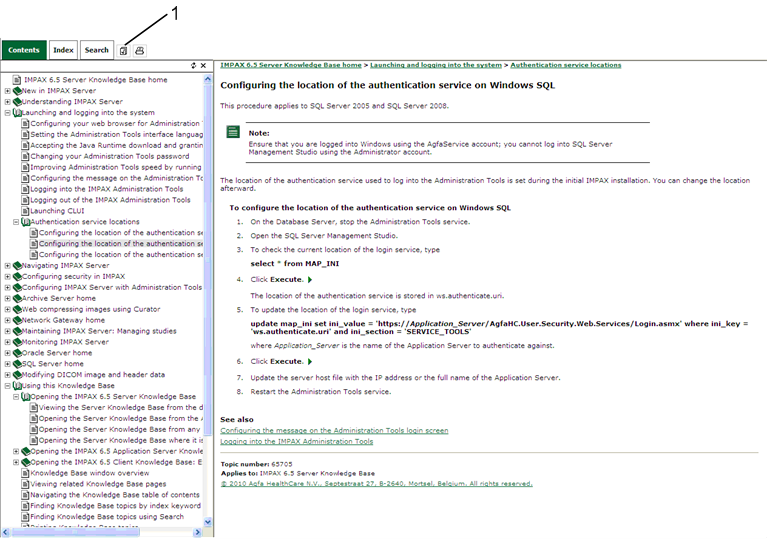The height and width of the screenshot is (539, 768).
Task: Click the contents tree scroll up arrow
Action: tap(208, 79)
